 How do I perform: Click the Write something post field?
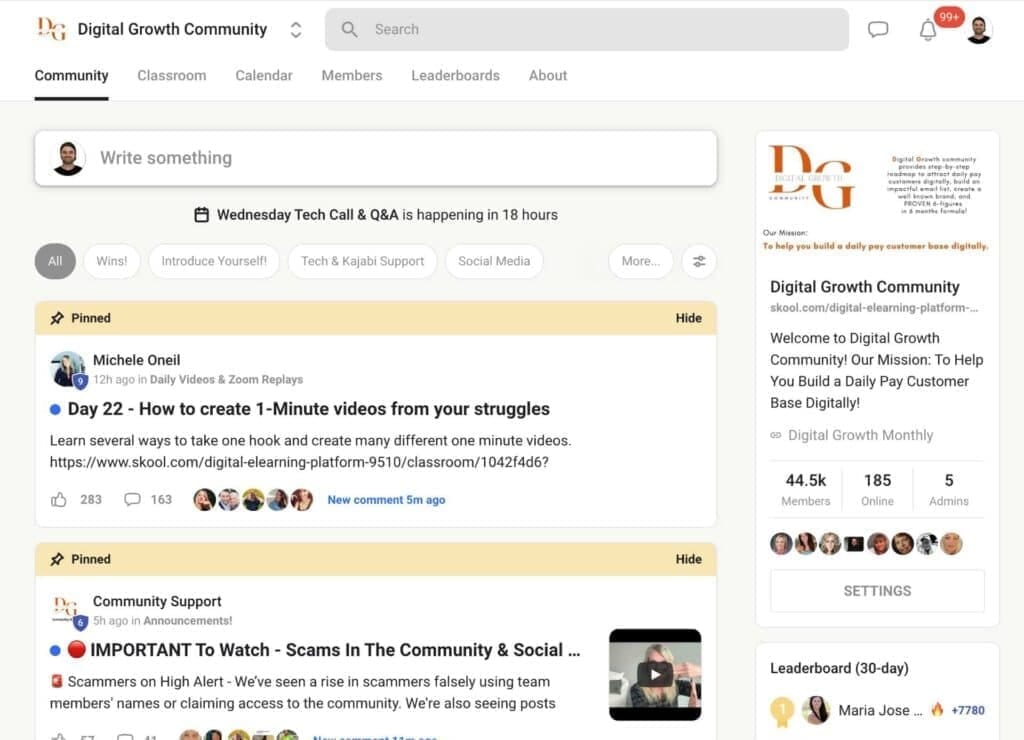[x=400, y=158]
